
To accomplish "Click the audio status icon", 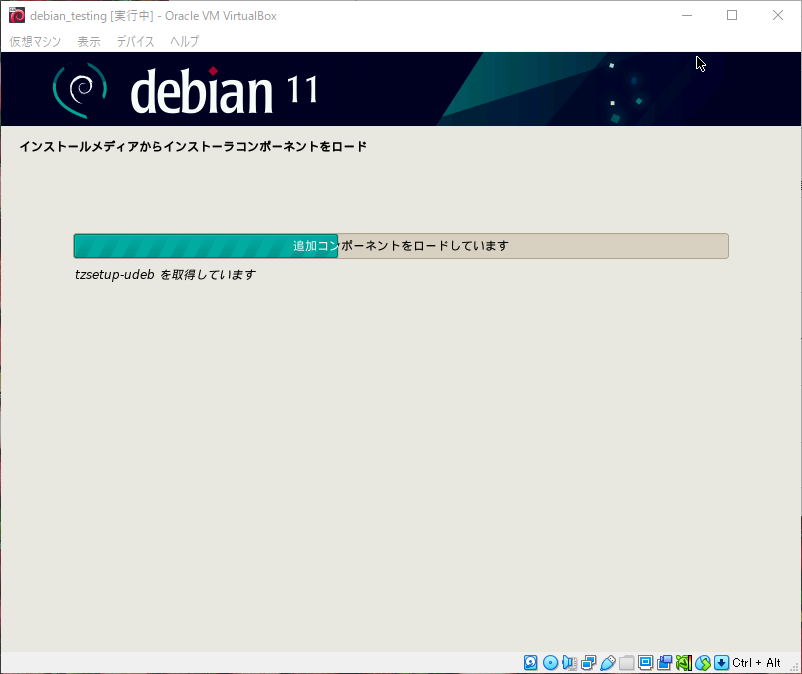I will click(569, 663).
